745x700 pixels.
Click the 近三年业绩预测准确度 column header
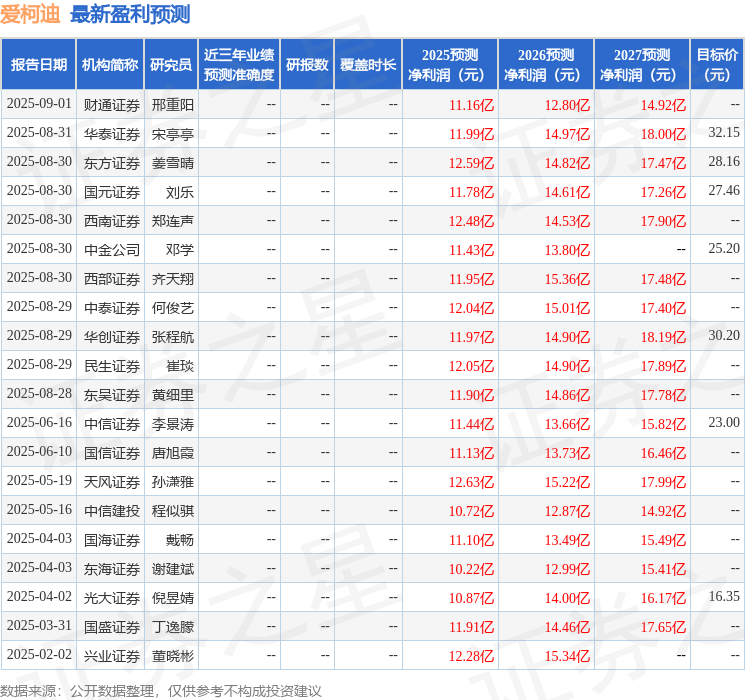click(x=239, y=64)
